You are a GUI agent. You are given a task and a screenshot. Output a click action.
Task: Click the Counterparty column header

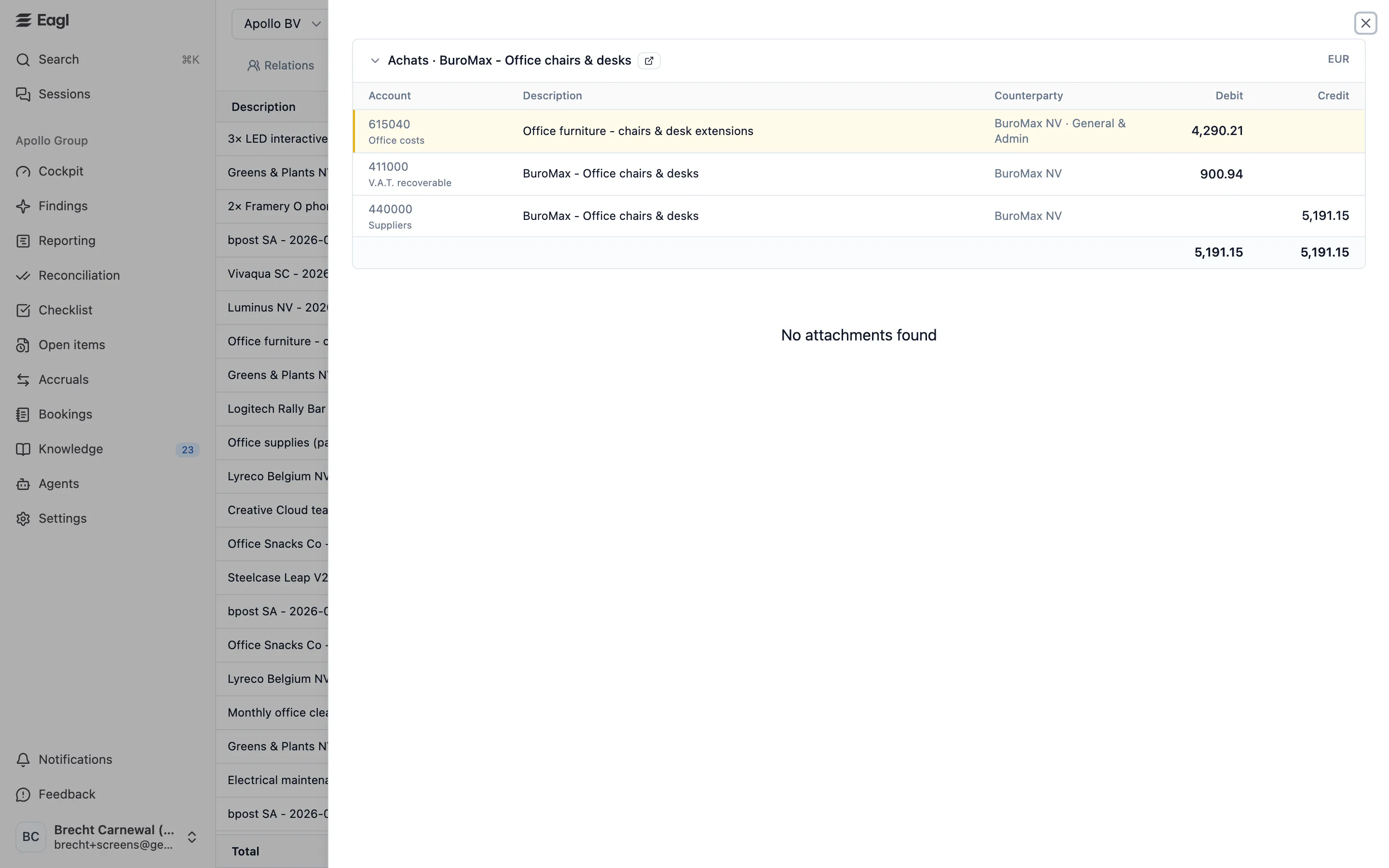(1029, 96)
